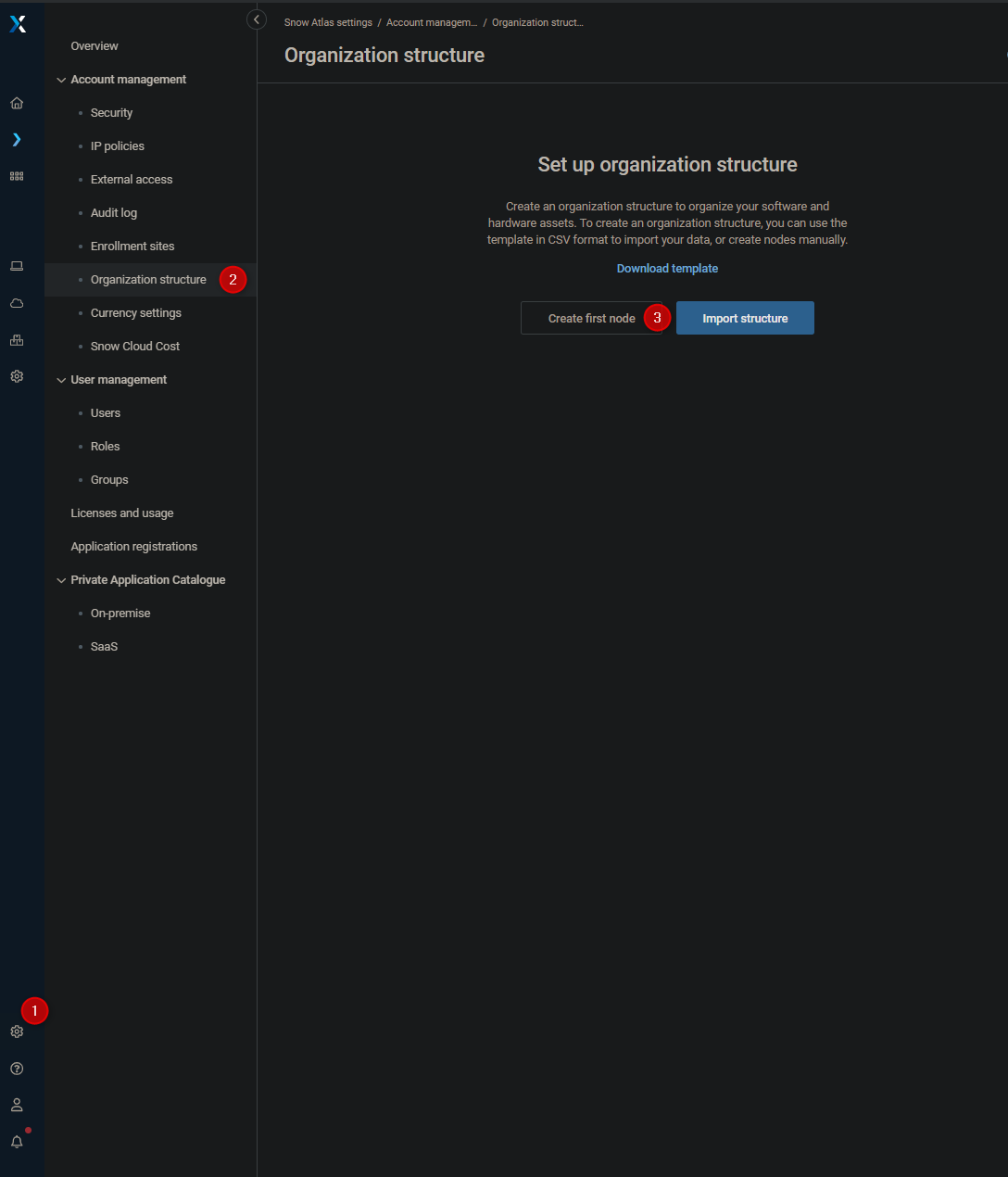Expand the left rail with the blue chevron
The height and width of the screenshot is (1177, 1008).
tap(17, 140)
